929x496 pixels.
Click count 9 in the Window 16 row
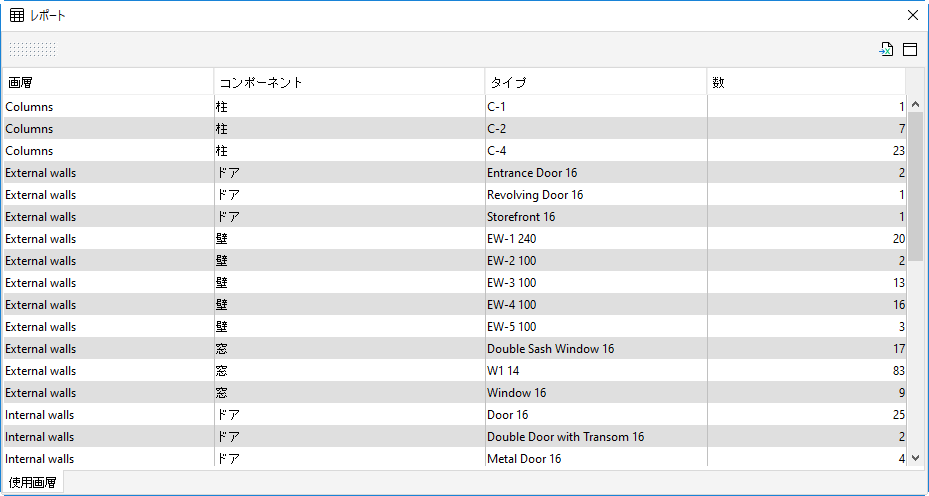coord(806,392)
